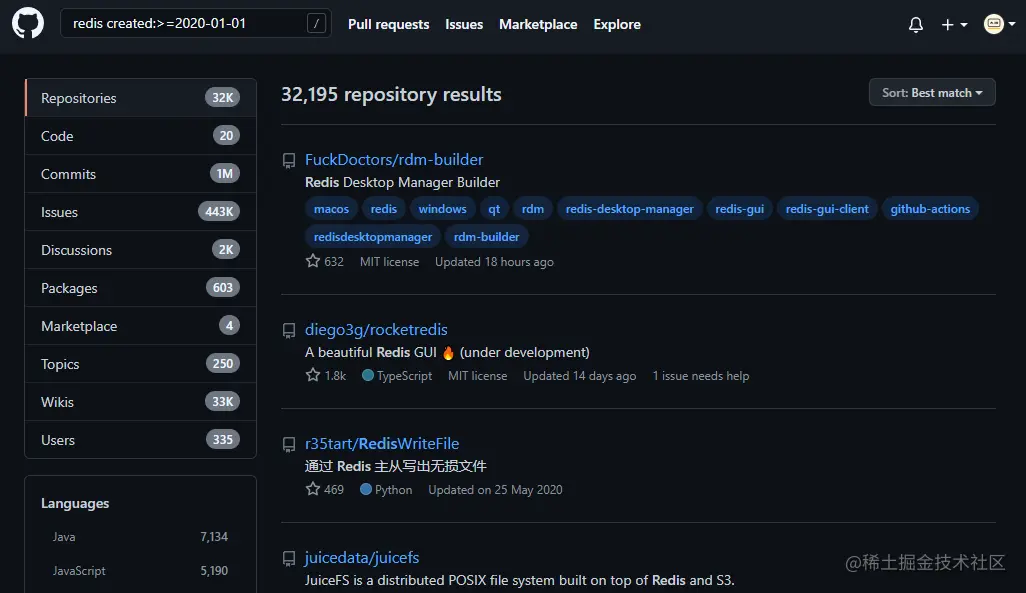
Task: Click the redis-desktop-manager topic tag
Action: (629, 209)
